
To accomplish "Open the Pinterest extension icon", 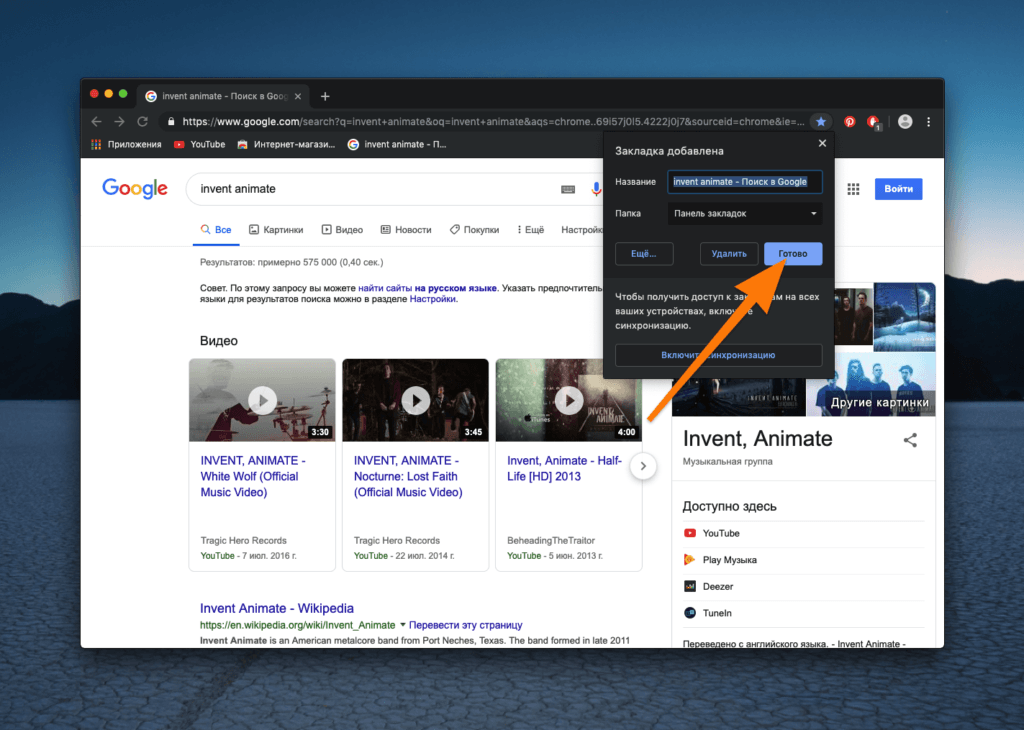I will (849, 121).
